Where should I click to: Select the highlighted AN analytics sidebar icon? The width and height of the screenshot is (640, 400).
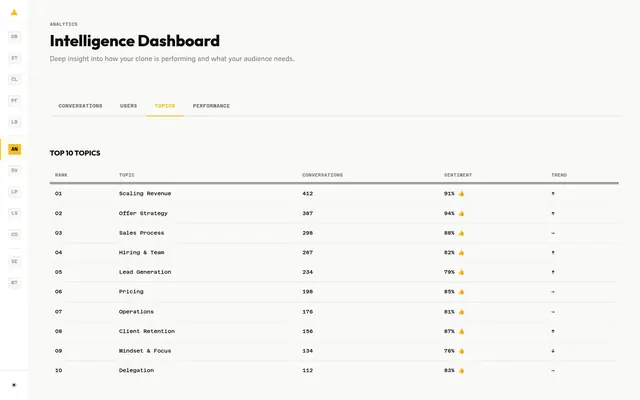pyautogui.click(x=14, y=149)
